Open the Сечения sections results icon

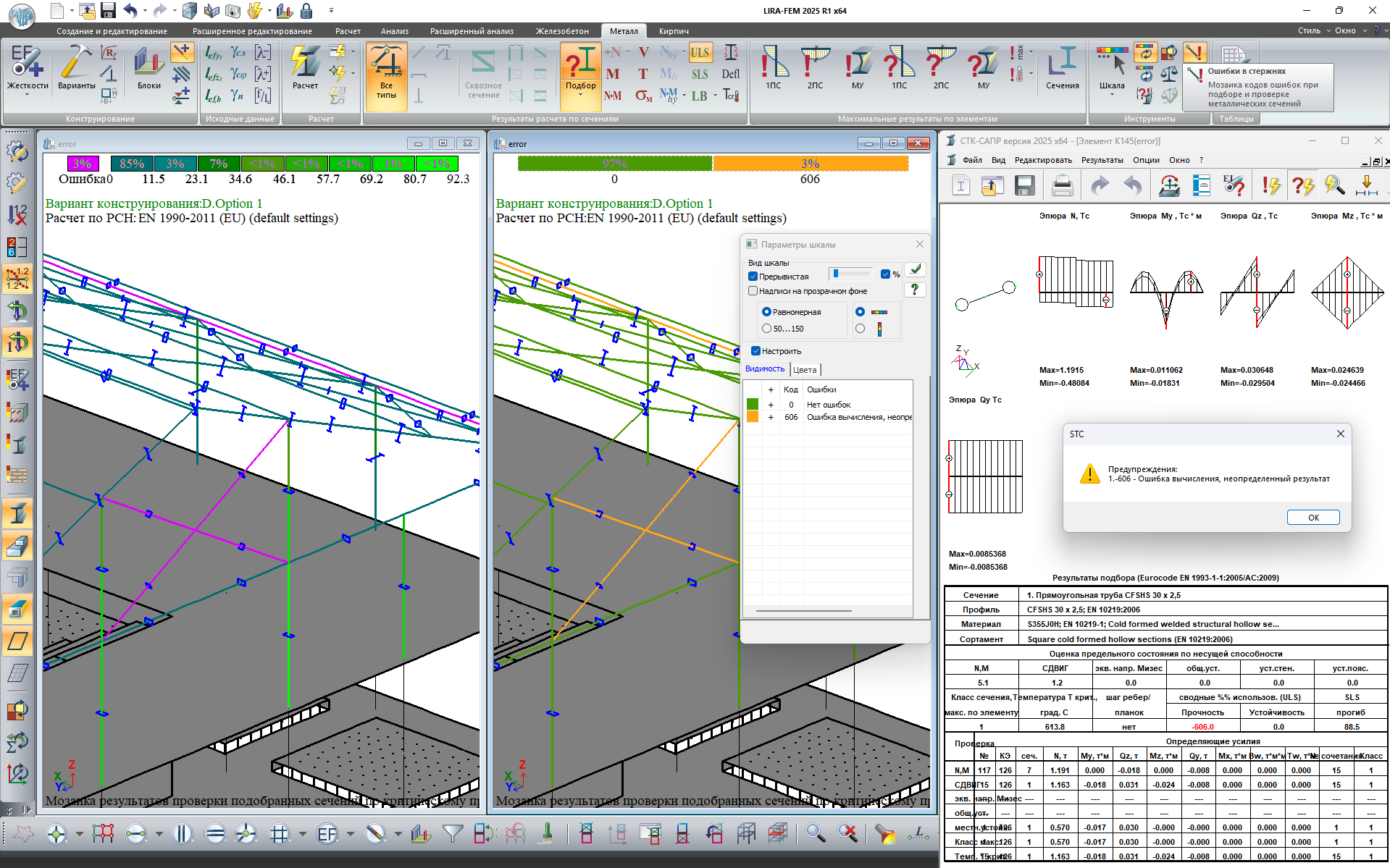coord(1062,62)
